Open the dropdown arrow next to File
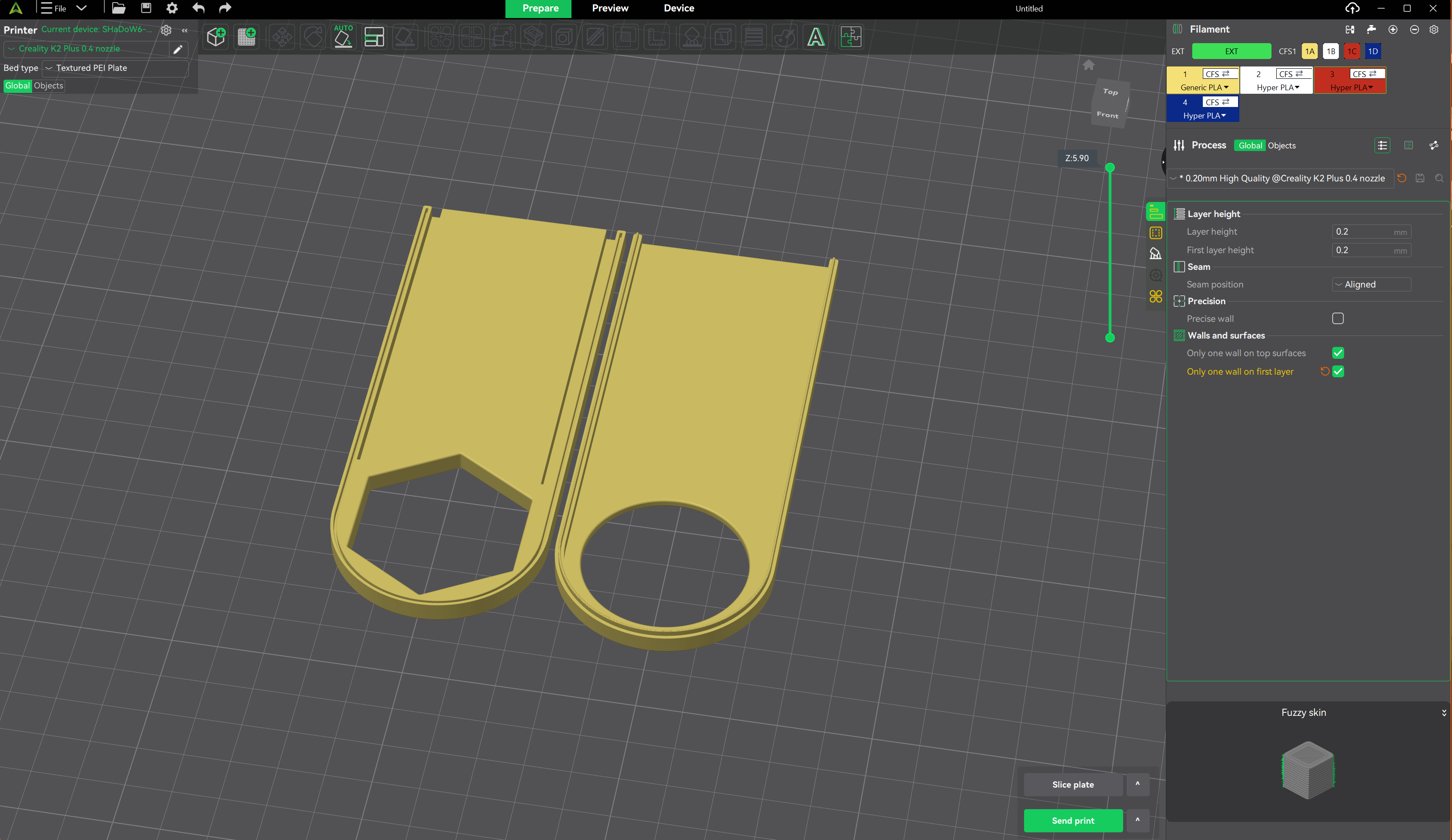 [81, 8]
